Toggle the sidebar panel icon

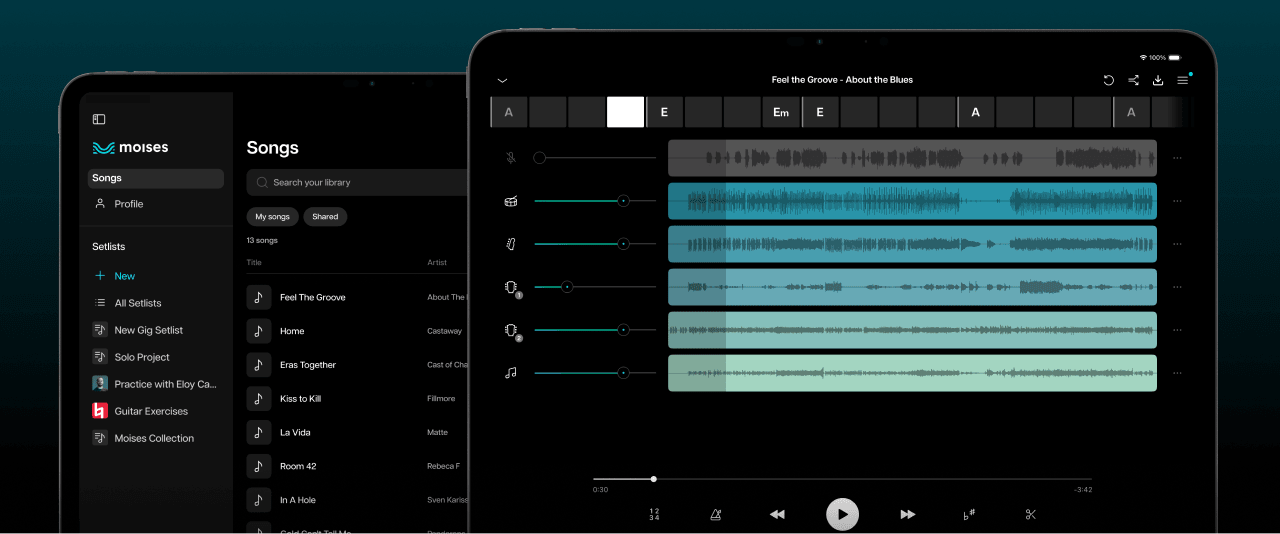pyautogui.click(x=99, y=119)
